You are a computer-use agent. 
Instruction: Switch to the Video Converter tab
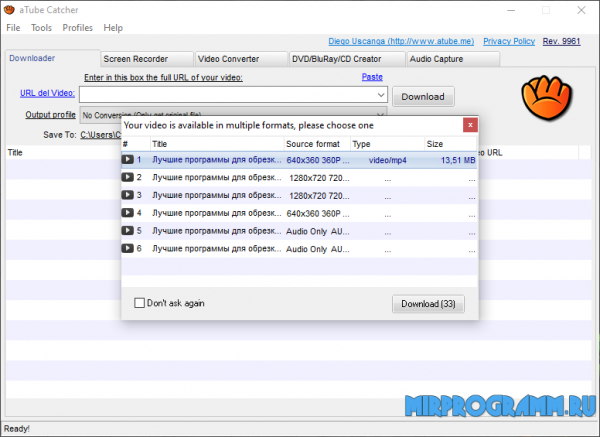click(241, 59)
